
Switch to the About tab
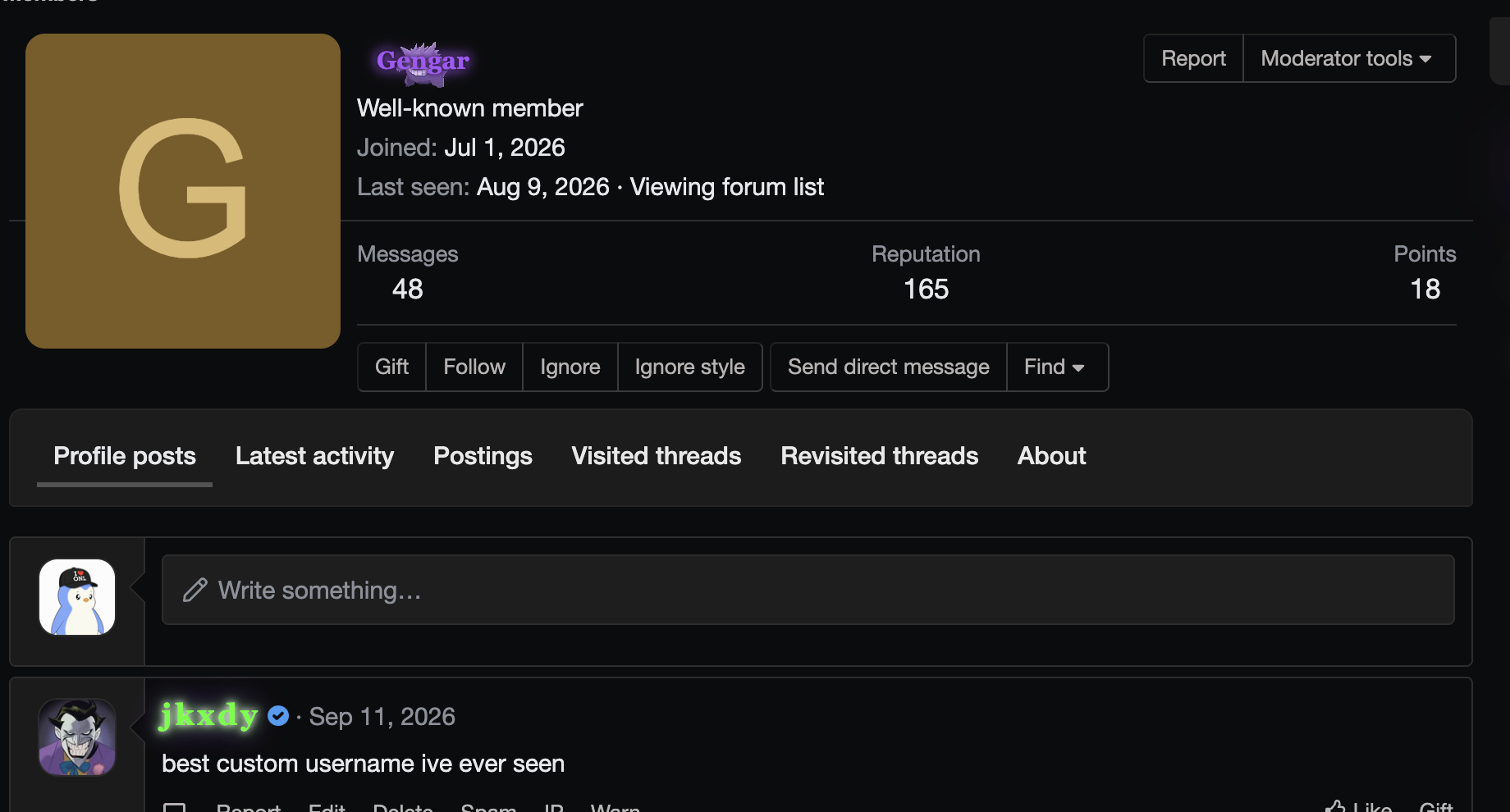1051,456
